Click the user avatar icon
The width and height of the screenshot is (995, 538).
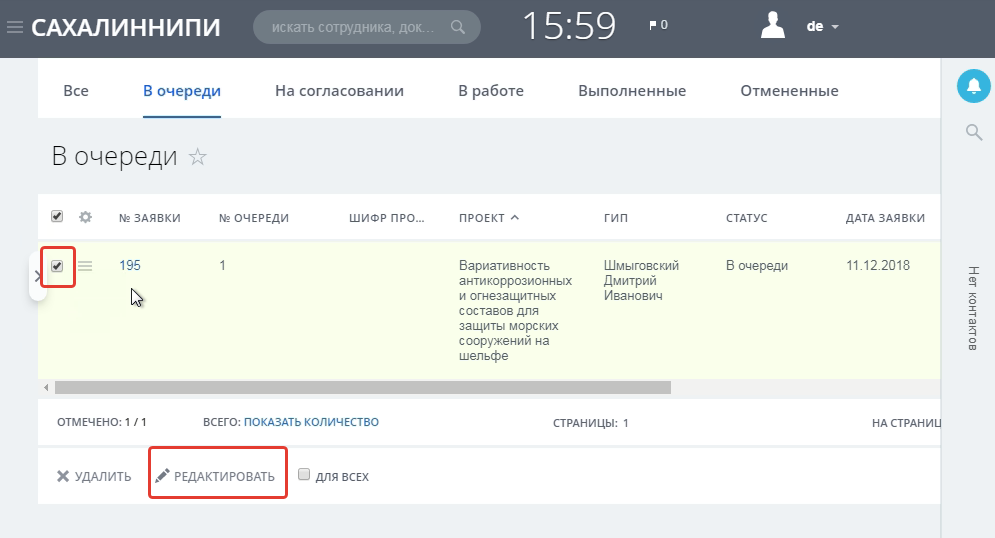(773, 26)
